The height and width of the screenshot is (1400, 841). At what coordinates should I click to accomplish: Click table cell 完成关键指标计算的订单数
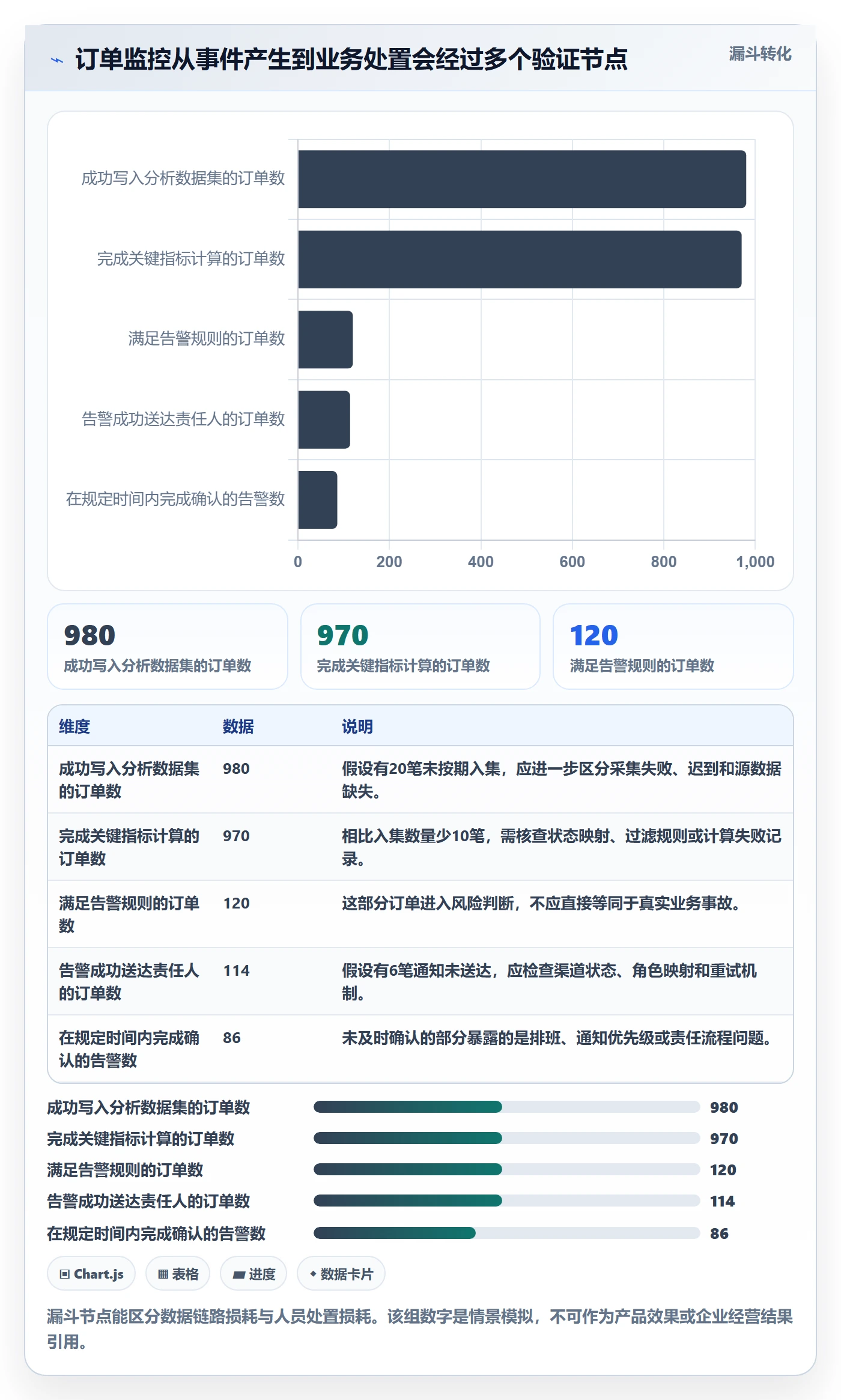(x=129, y=847)
